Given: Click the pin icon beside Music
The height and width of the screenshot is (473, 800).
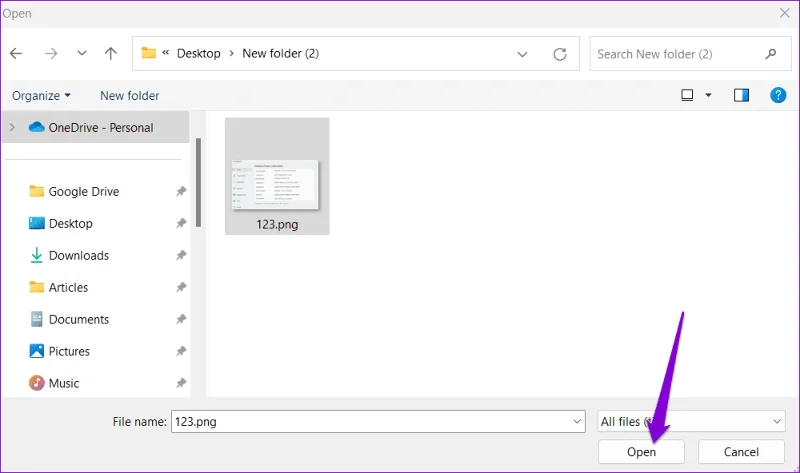Looking at the screenshot, I should [x=181, y=383].
